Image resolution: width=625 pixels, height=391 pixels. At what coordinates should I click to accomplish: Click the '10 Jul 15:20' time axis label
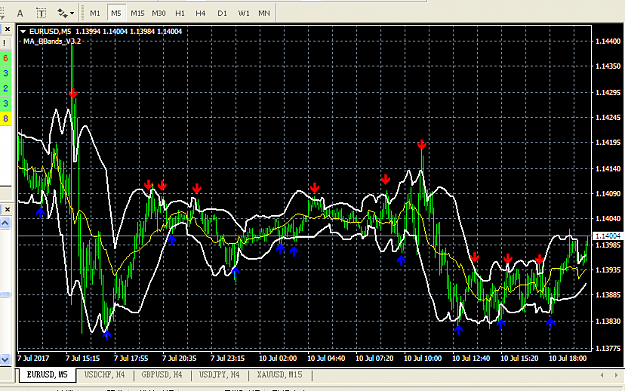pyautogui.click(x=519, y=358)
